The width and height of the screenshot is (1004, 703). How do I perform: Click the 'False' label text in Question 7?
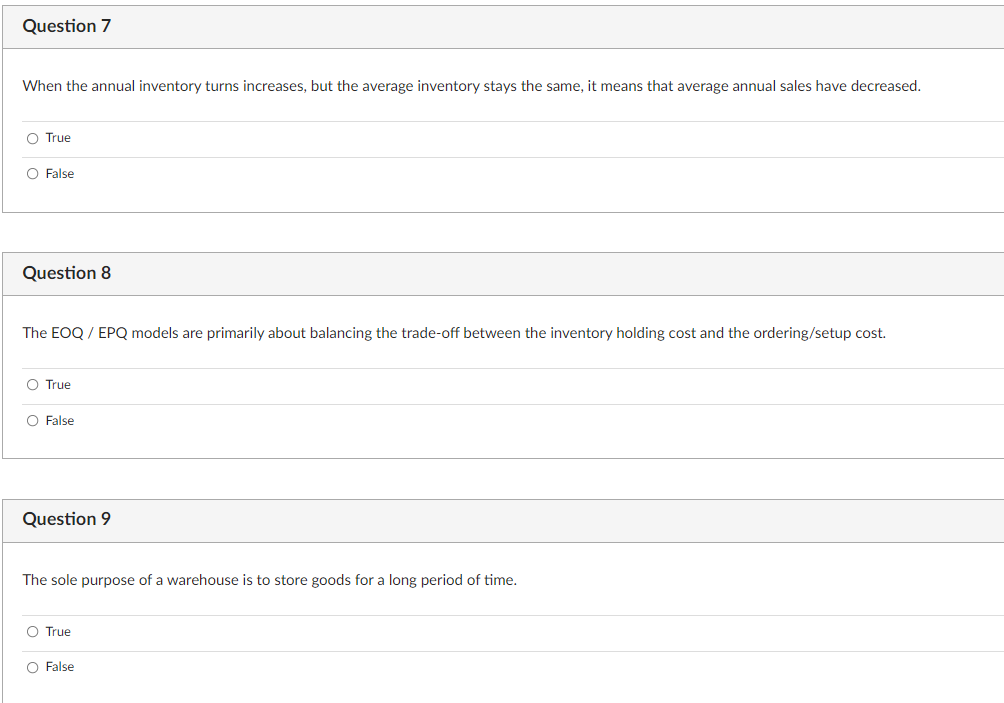pos(60,173)
